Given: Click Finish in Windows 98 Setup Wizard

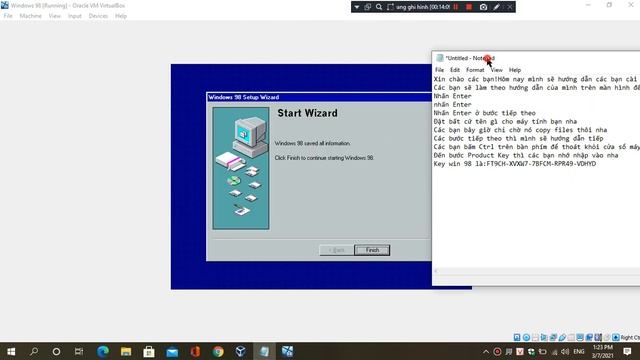Looking at the screenshot, I should 372,250.
